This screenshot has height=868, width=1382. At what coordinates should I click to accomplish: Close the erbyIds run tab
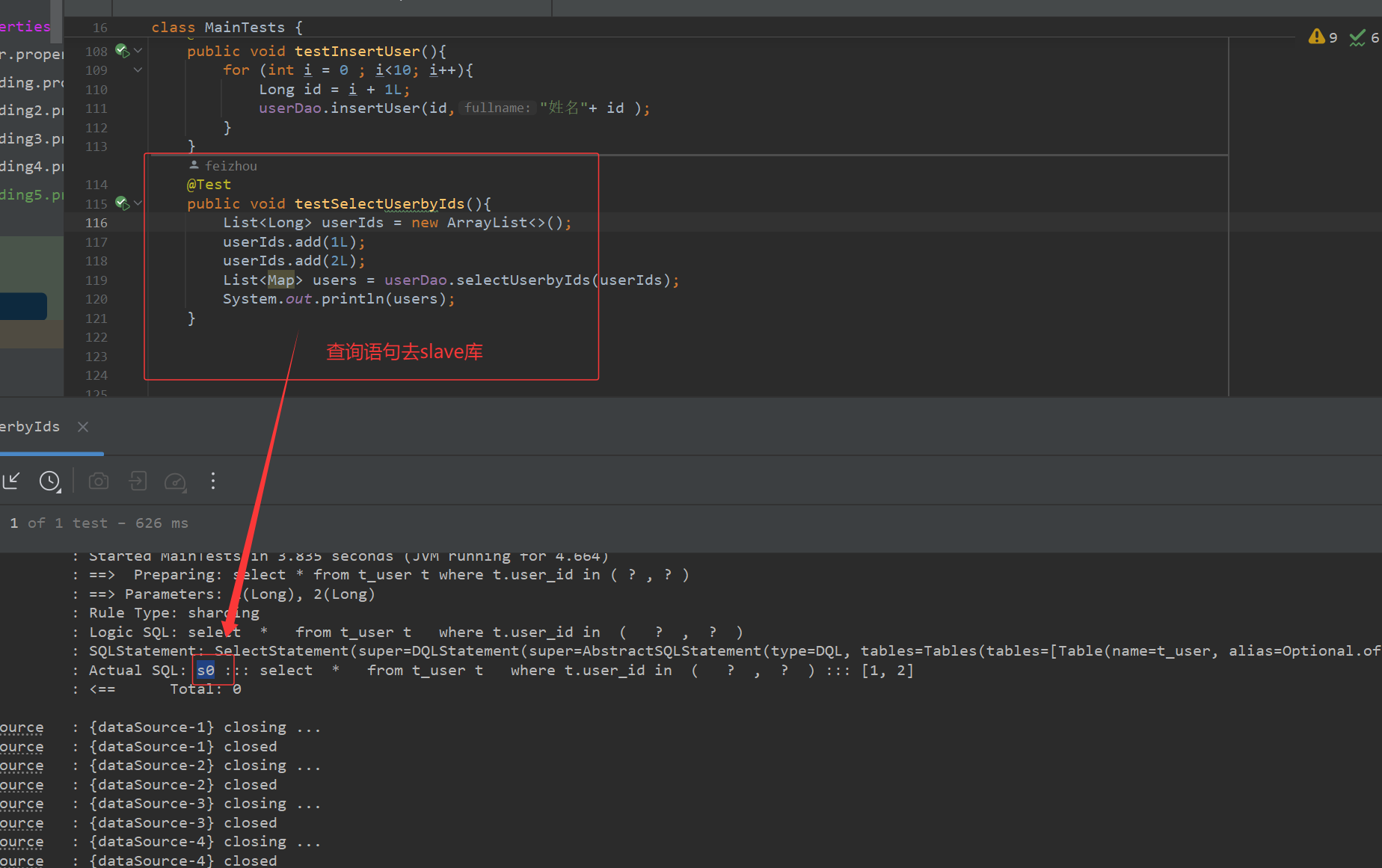83,427
